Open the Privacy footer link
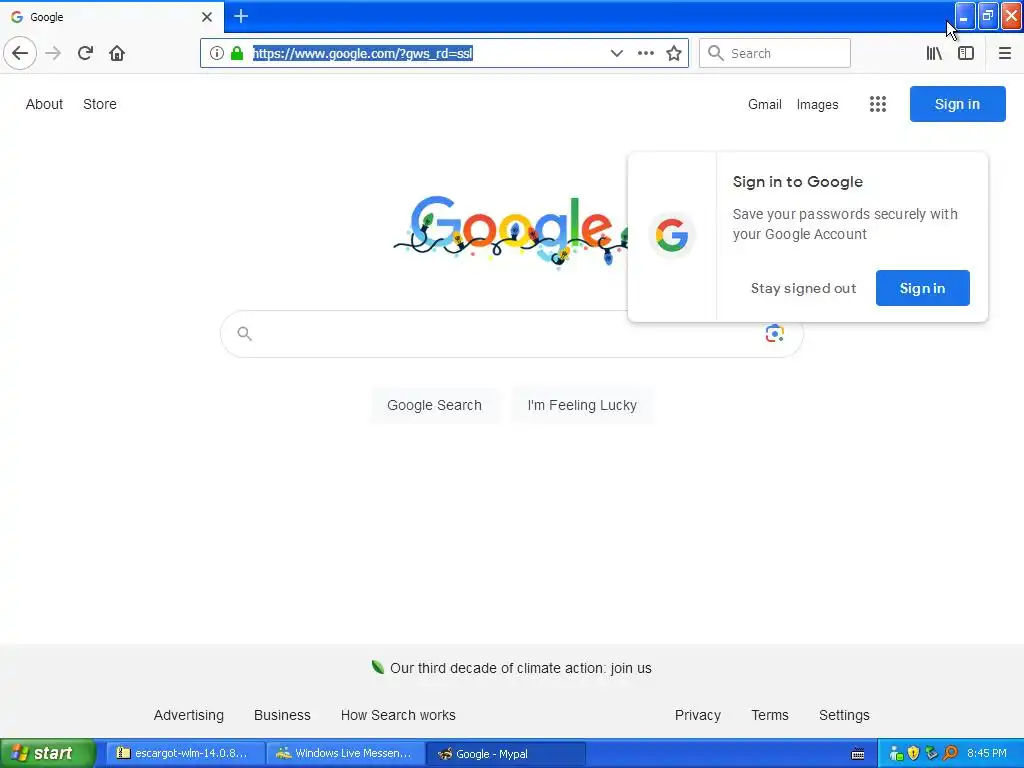The width and height of the screenshot is (1024, 768). click(697, 715)
